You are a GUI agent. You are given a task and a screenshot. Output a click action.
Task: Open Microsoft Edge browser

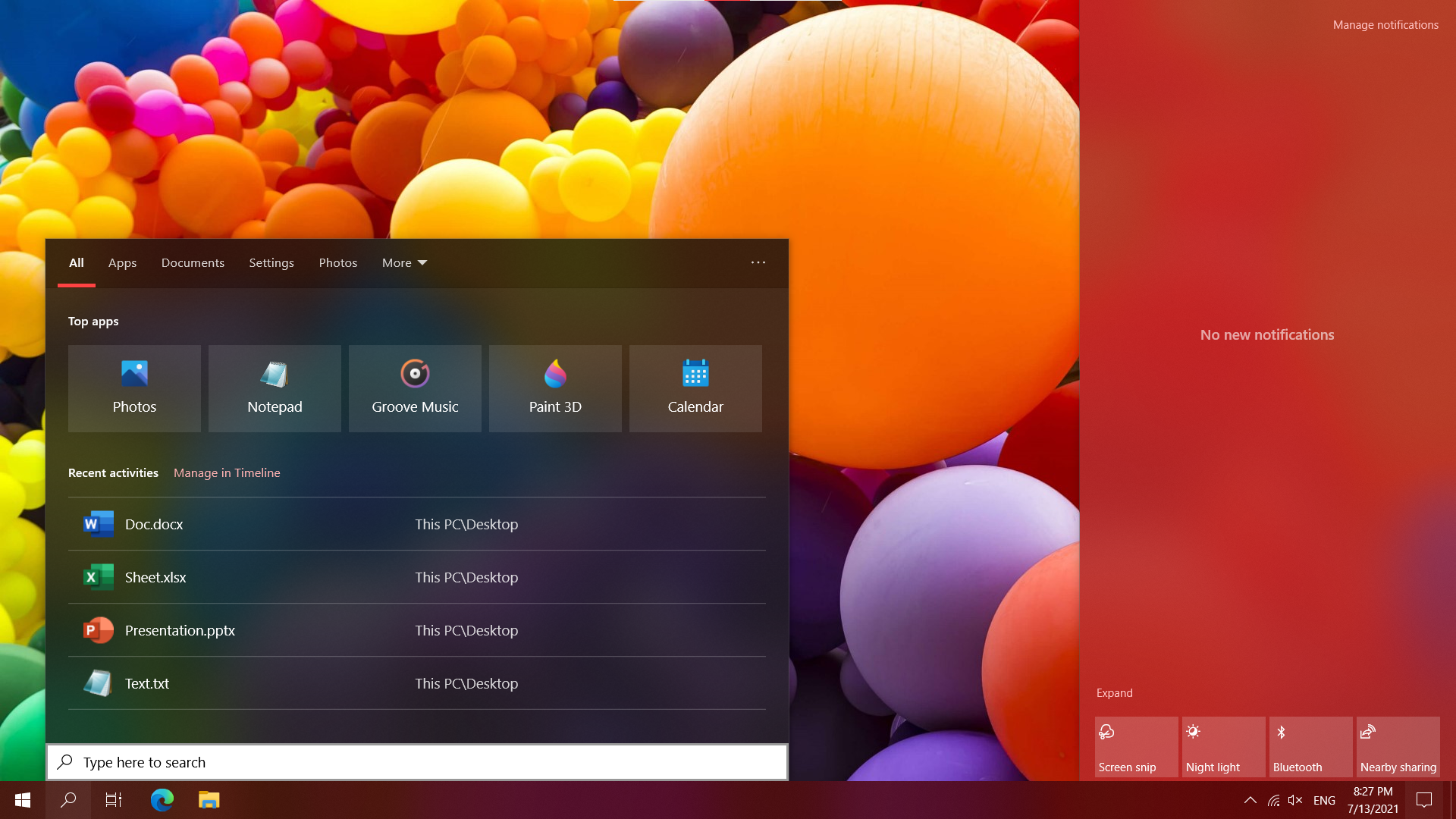click(x=162, y=799)
